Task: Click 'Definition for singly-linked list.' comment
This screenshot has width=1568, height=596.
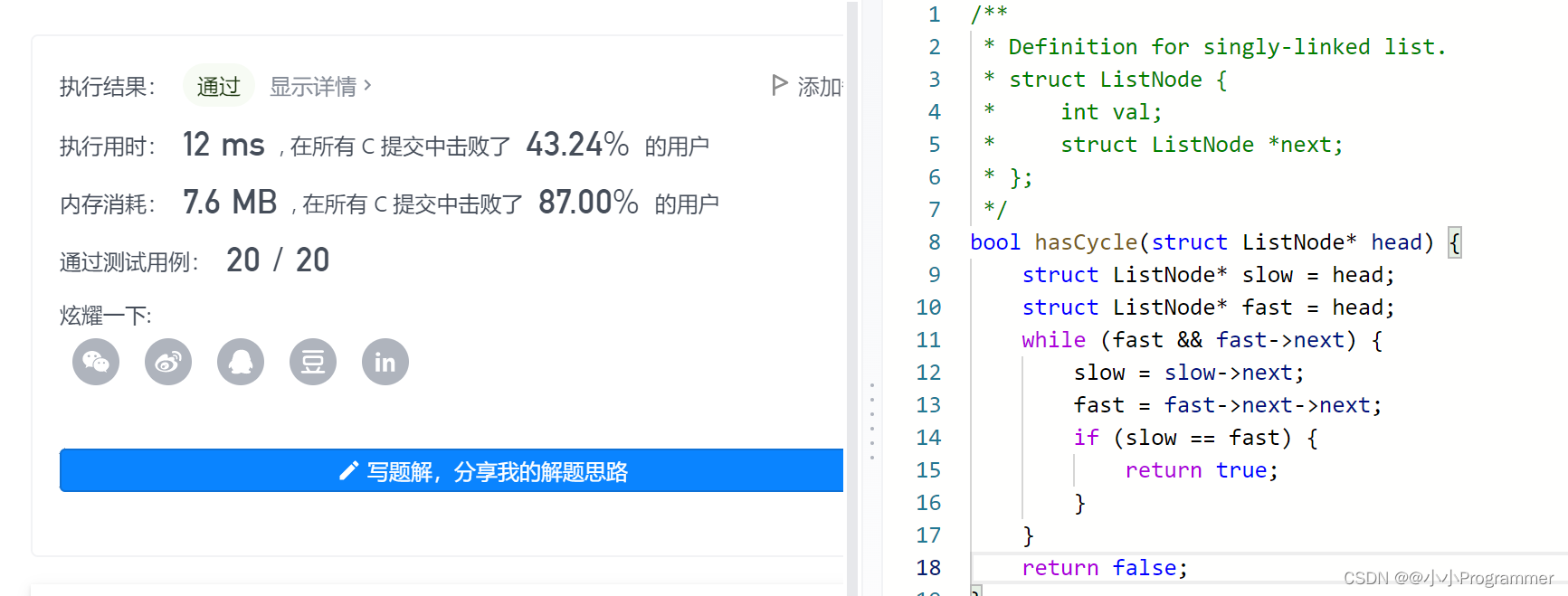Action: tap(1228, 47)
